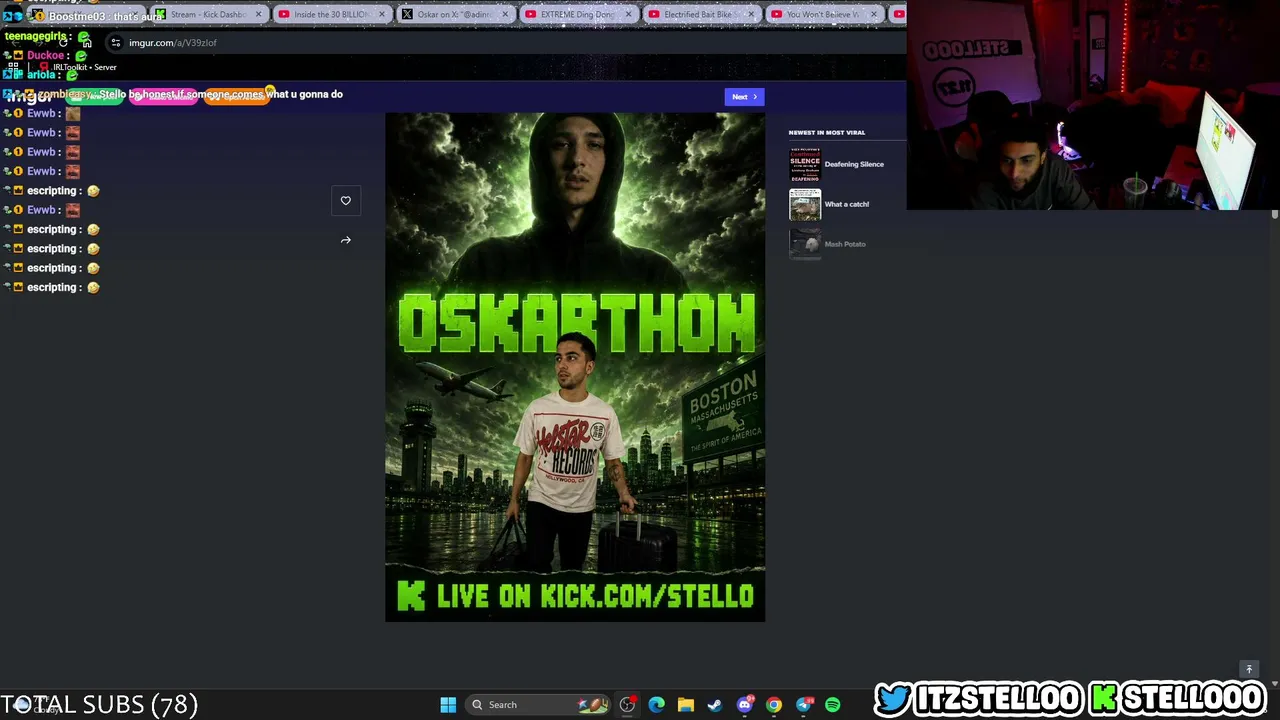Click the OSKARTHON poster image

pyautogui.click(x=575, y=367)
